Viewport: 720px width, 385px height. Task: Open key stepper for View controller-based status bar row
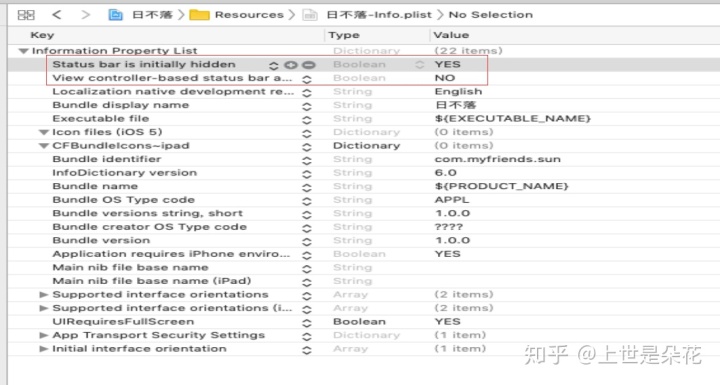(307, 79)
